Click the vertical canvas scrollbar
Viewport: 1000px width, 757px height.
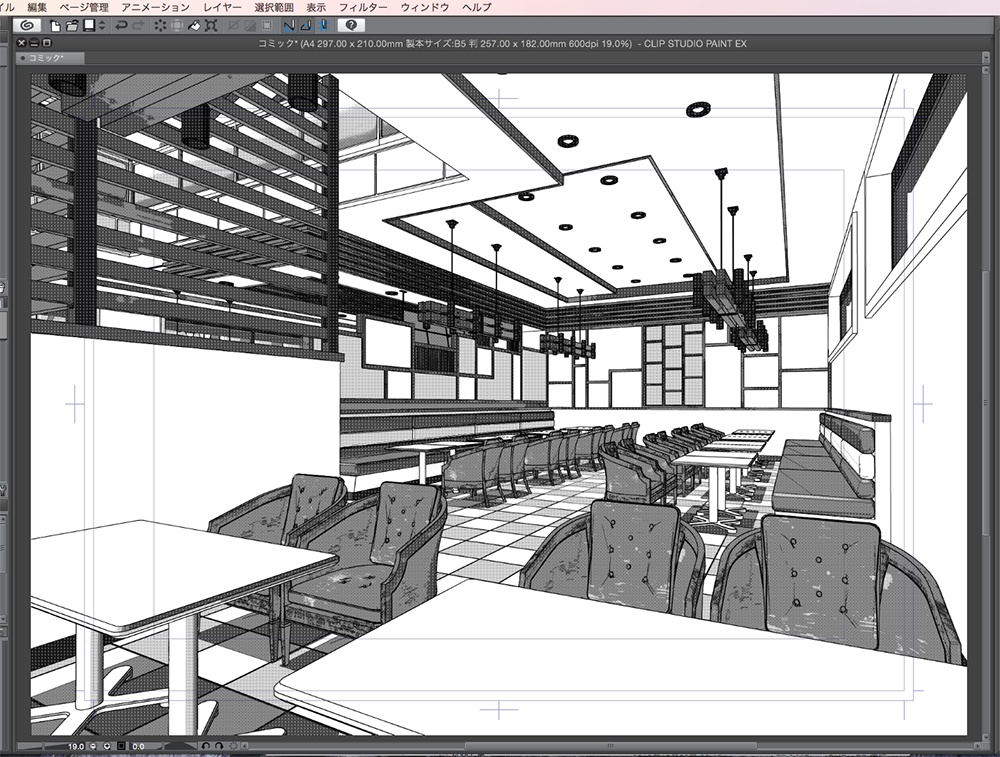(x=986, y=401)
